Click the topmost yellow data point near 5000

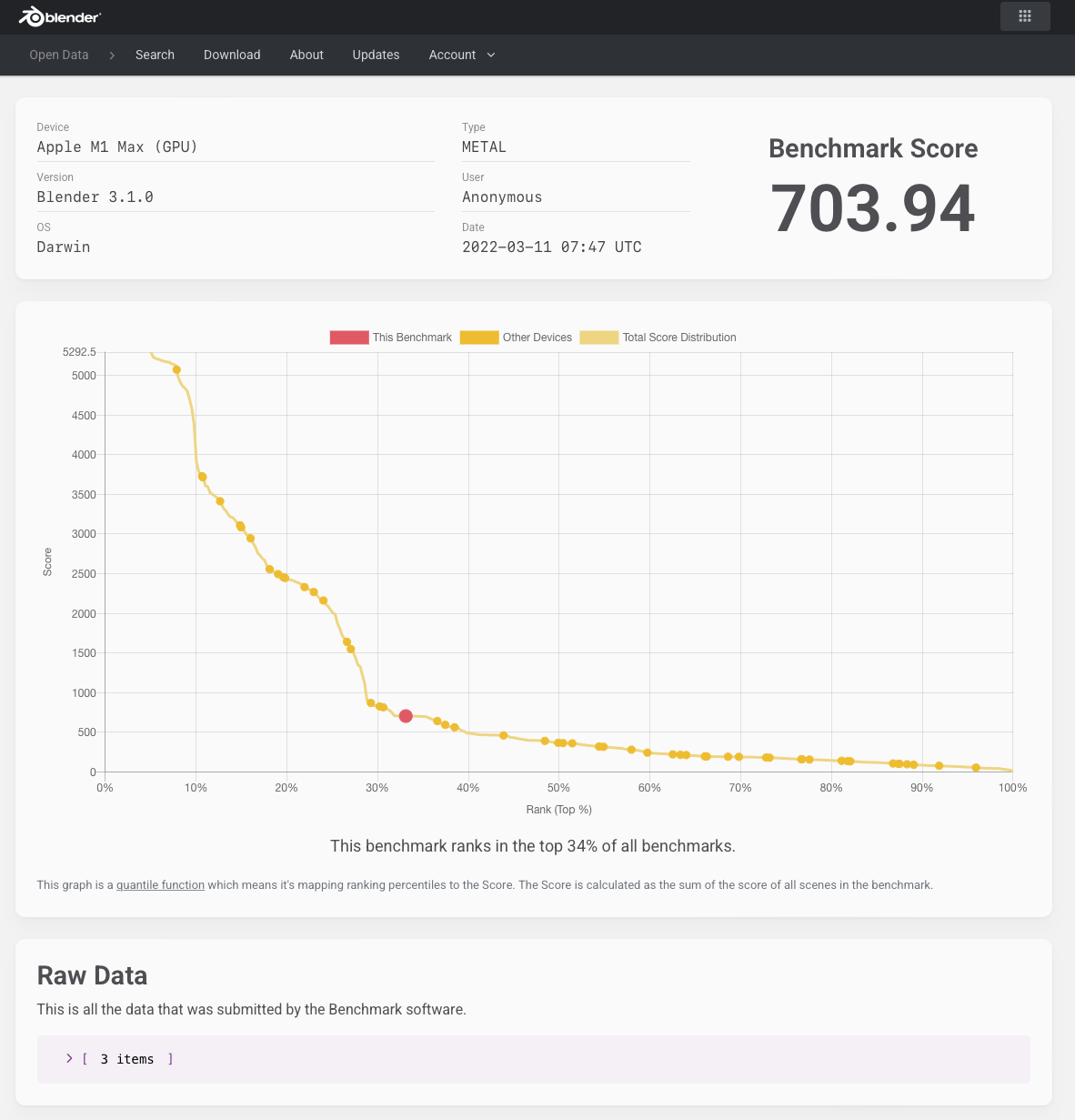click(176, 369)
